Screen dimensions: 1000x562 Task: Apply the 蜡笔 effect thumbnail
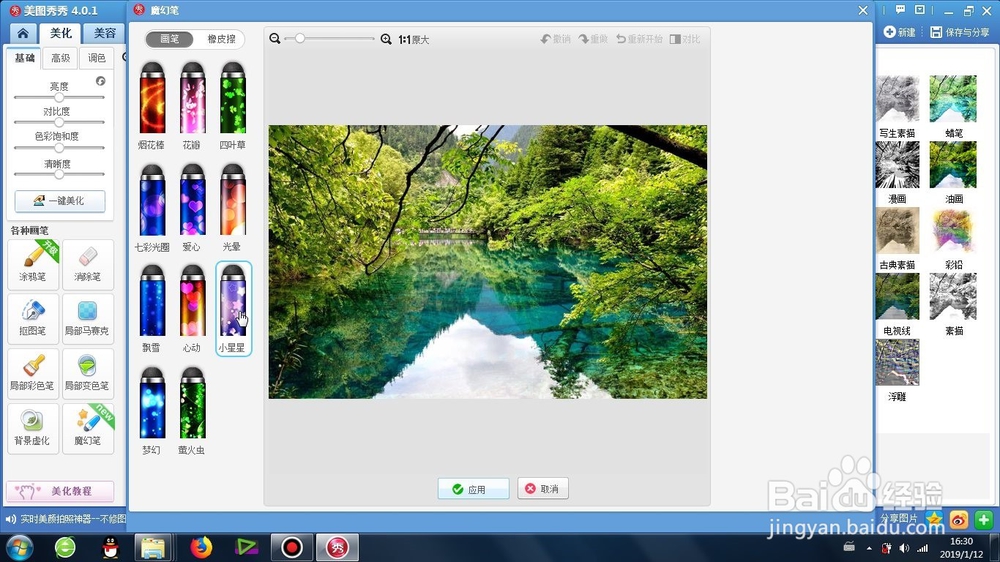point(953,99)
